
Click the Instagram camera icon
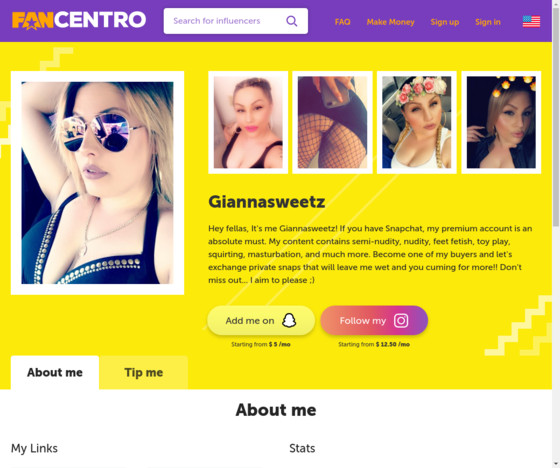(x=401, y=320)
